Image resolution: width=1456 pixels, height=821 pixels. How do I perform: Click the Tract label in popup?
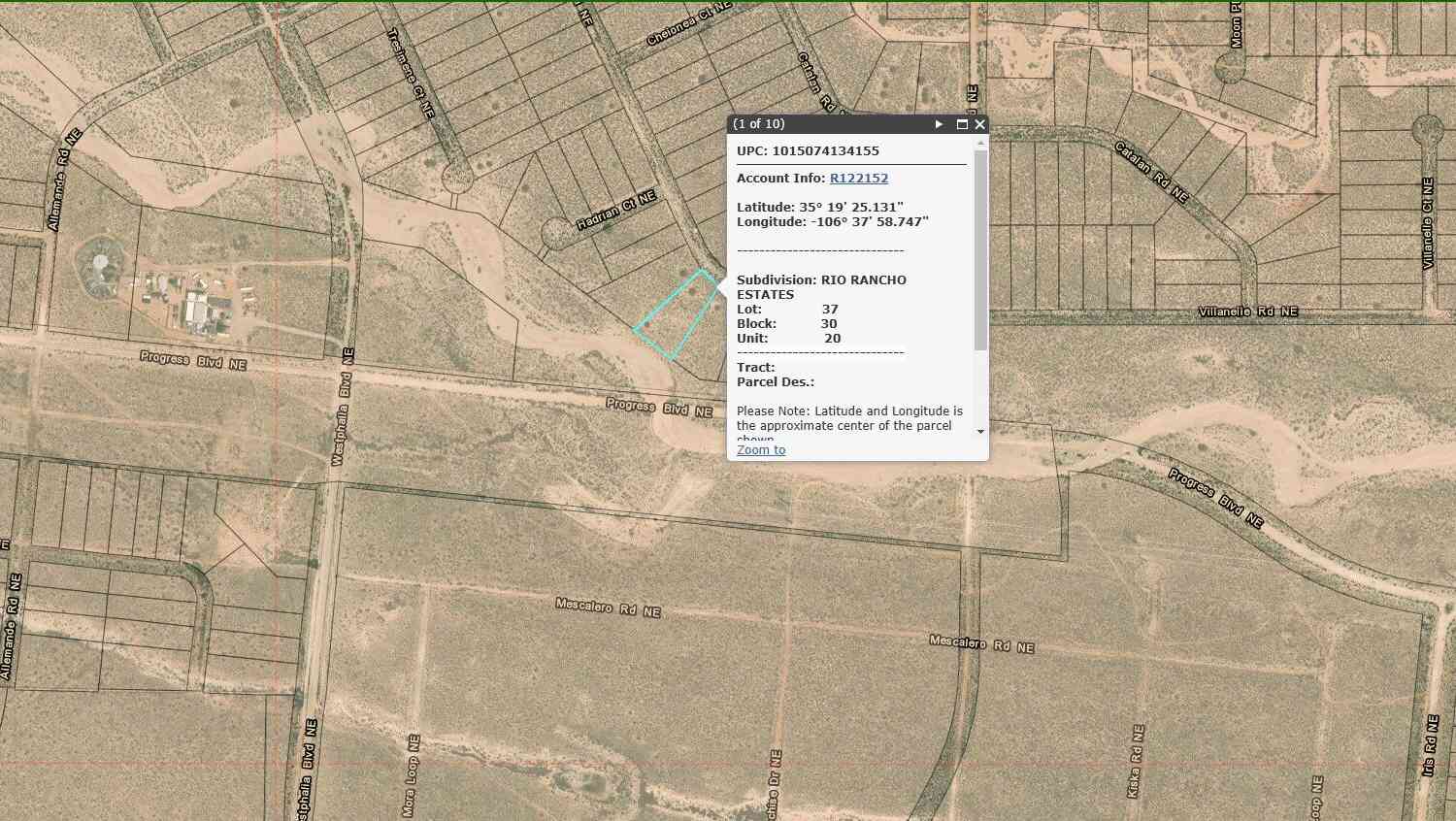(755, 368)
